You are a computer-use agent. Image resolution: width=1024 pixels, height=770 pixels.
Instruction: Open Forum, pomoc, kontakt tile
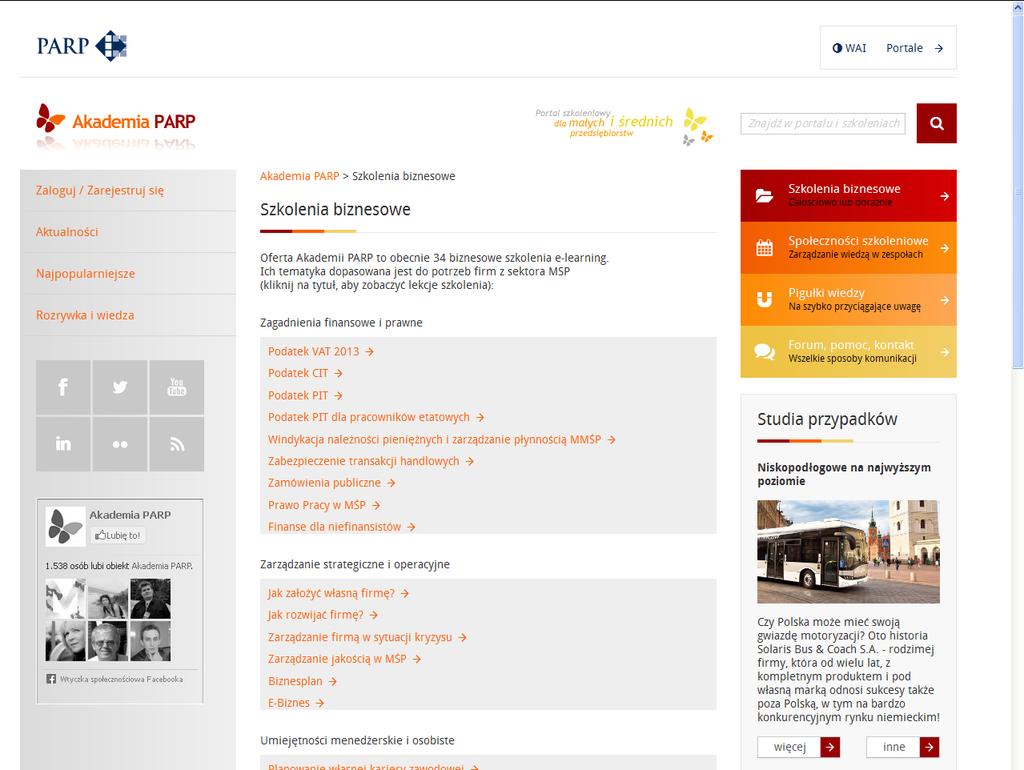point(848,352)
